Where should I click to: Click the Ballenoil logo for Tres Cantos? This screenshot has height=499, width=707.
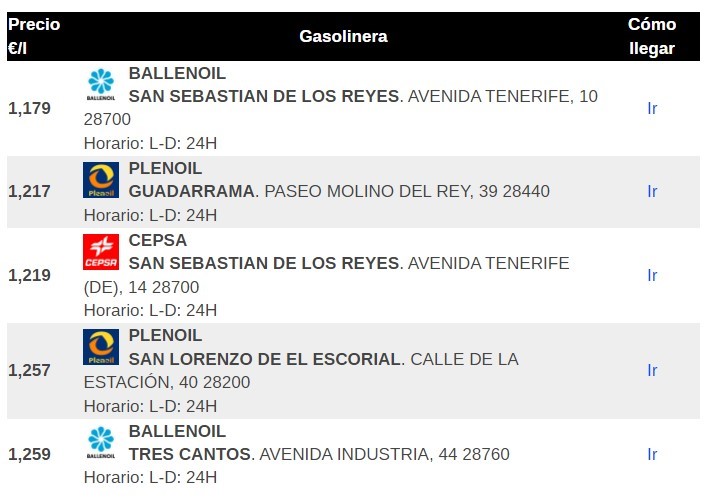pos(101,443)
